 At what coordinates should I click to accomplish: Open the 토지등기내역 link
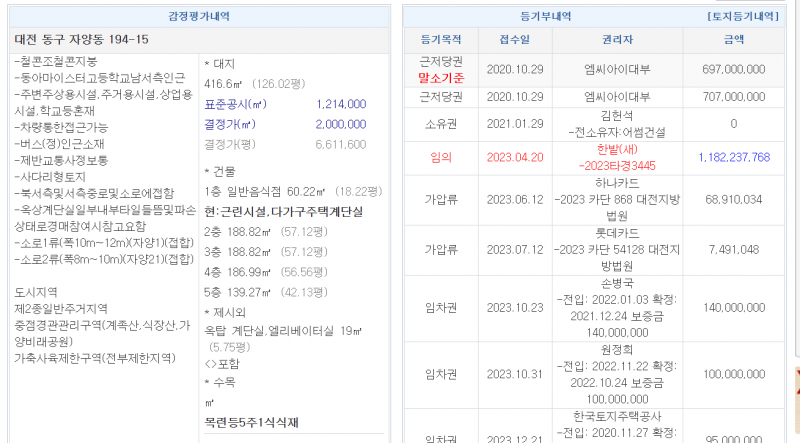(742, 17)
